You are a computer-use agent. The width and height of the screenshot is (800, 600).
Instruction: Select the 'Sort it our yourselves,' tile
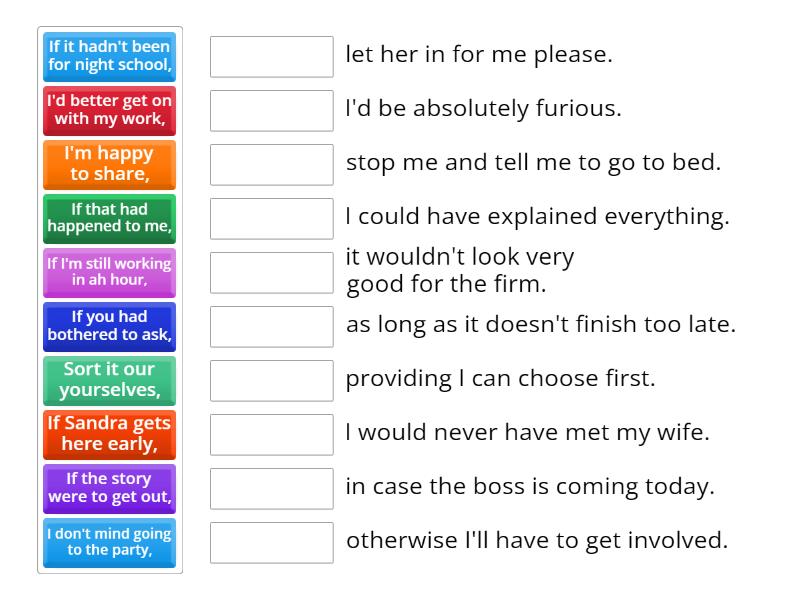[x=109, y=380]
